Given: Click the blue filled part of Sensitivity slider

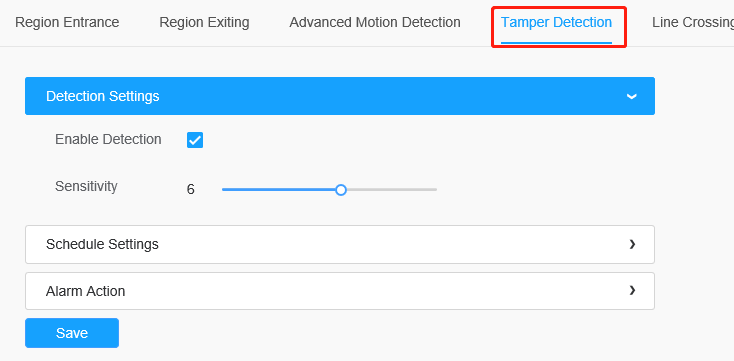Looking at the screenshot, I should pos(279,190).
